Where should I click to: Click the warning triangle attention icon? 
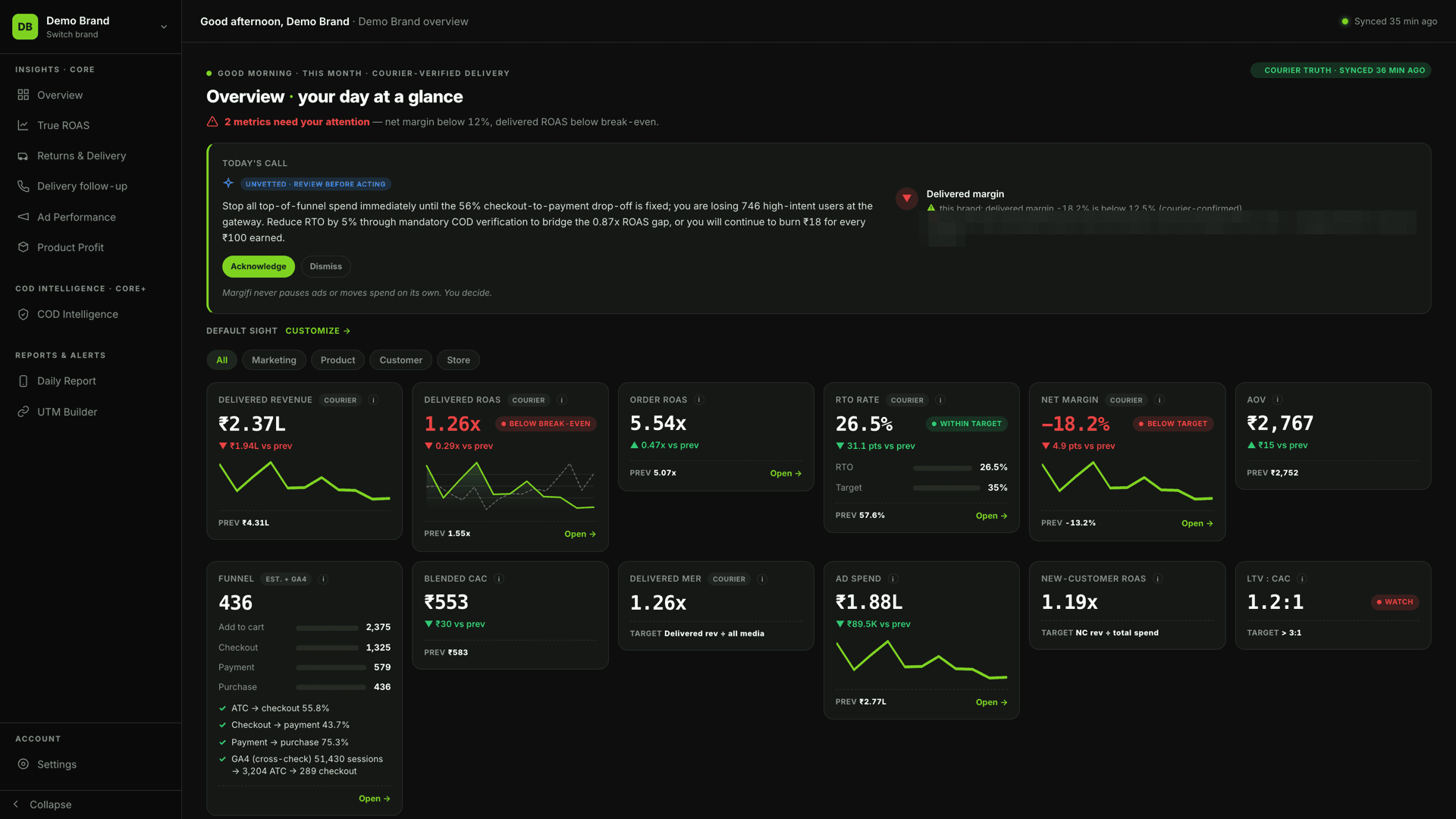tap(212, 121)
